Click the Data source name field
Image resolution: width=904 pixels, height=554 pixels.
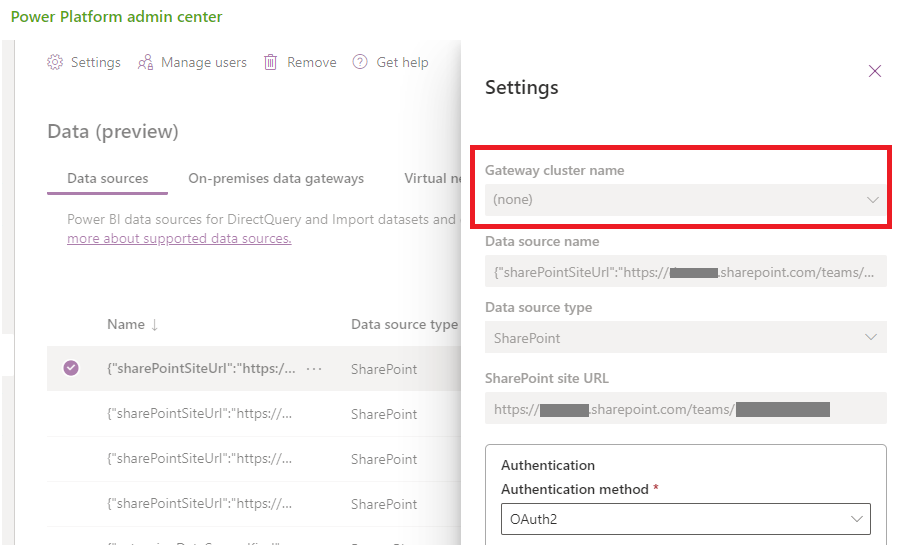point(685,272)
